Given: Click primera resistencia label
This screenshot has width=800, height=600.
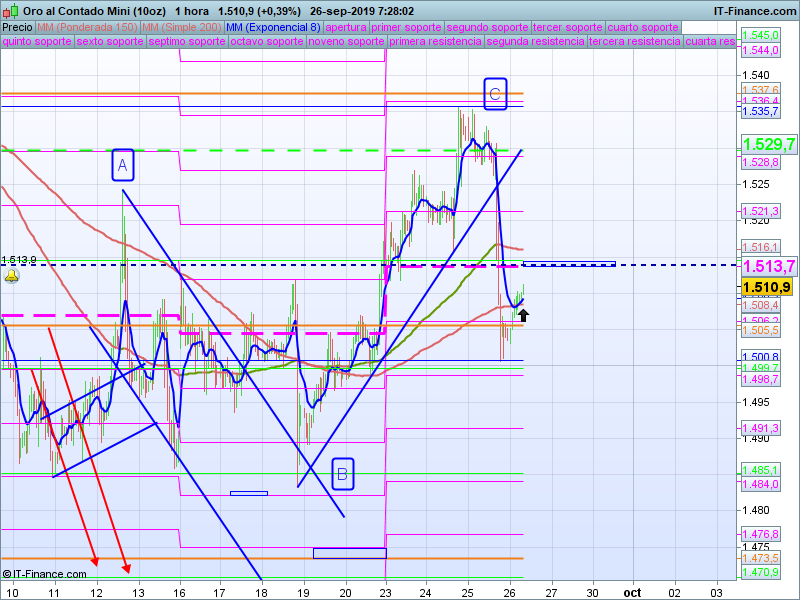Looking at the screenshot, I should click(x=435, y=42).
